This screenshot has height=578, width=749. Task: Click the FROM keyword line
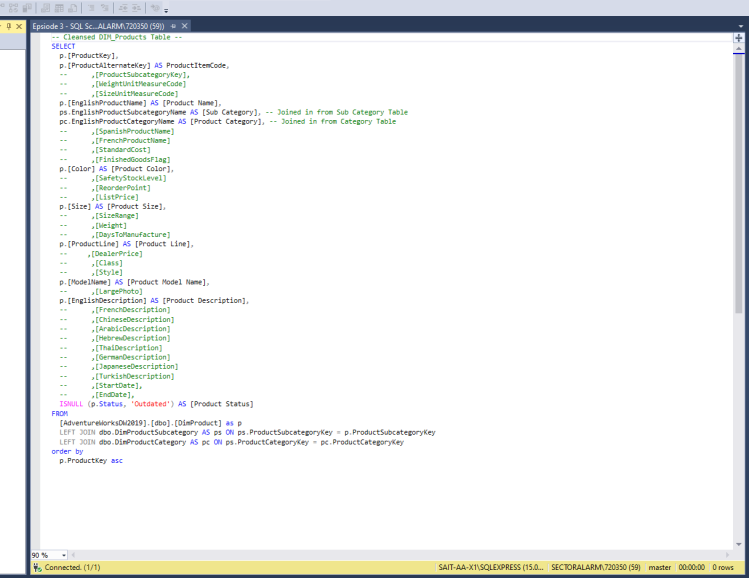coord(60,414)
